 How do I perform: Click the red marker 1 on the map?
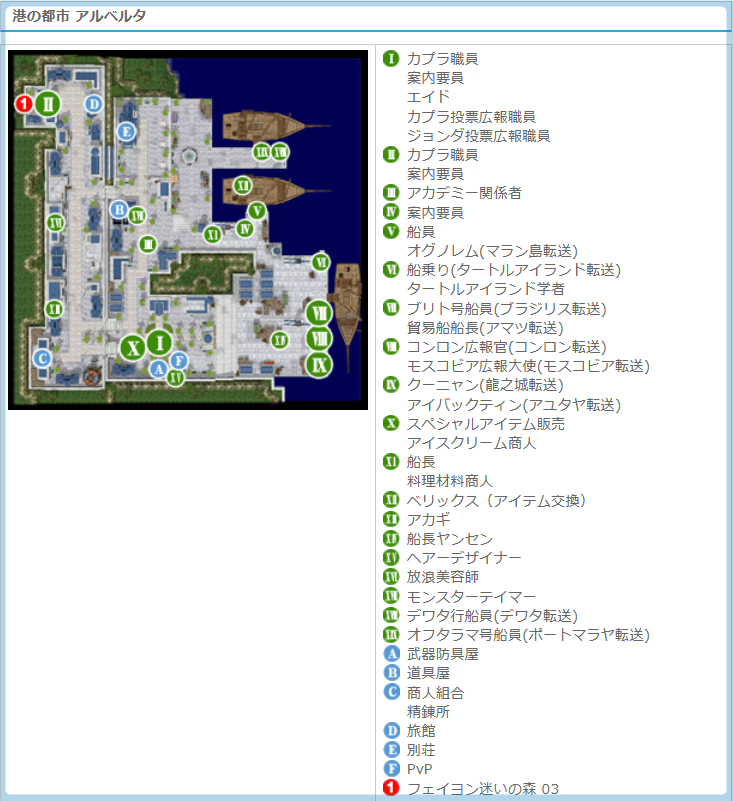25,103
